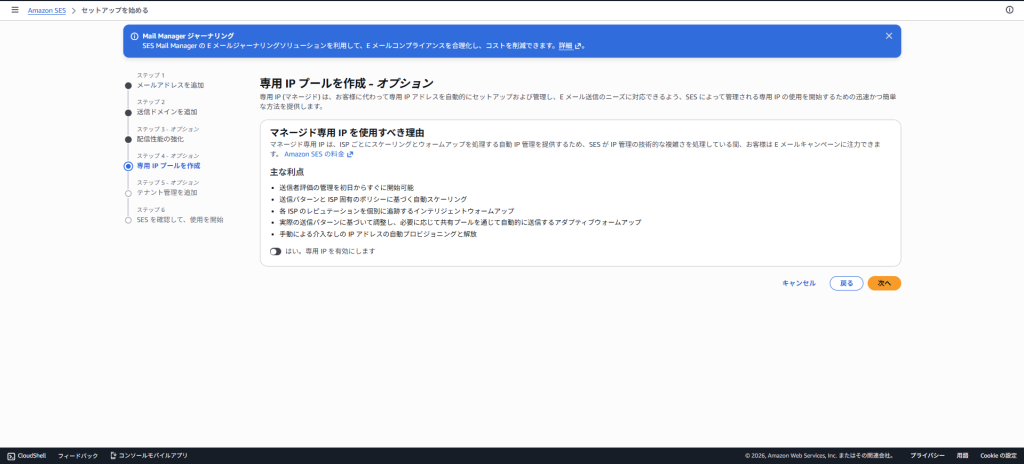Click the 戻る button
Screen dimensions: 1024x464
pyautogui.click(x=846, y=283)
